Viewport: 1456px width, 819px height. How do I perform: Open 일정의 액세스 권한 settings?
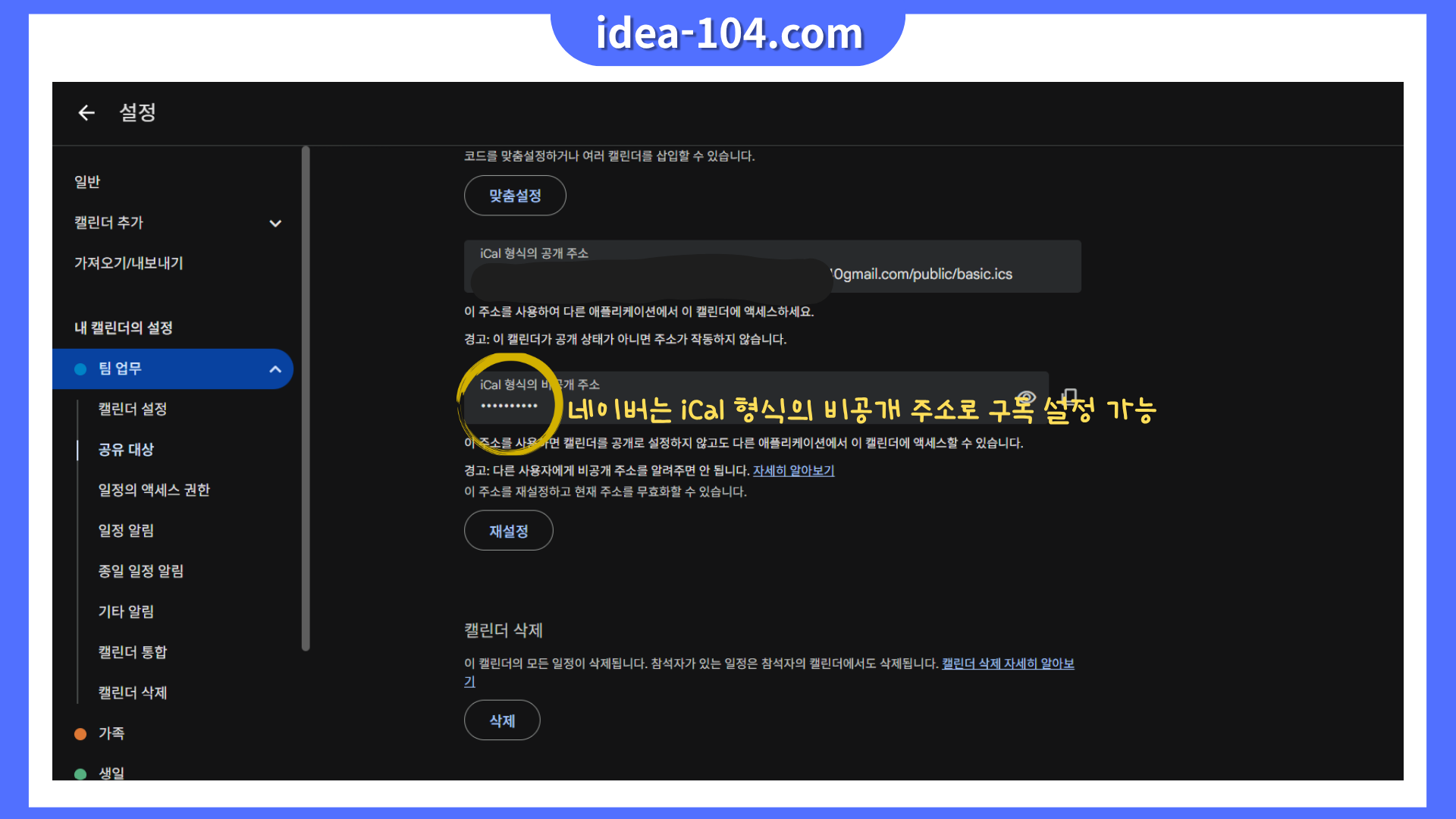(x=154, y=490)
